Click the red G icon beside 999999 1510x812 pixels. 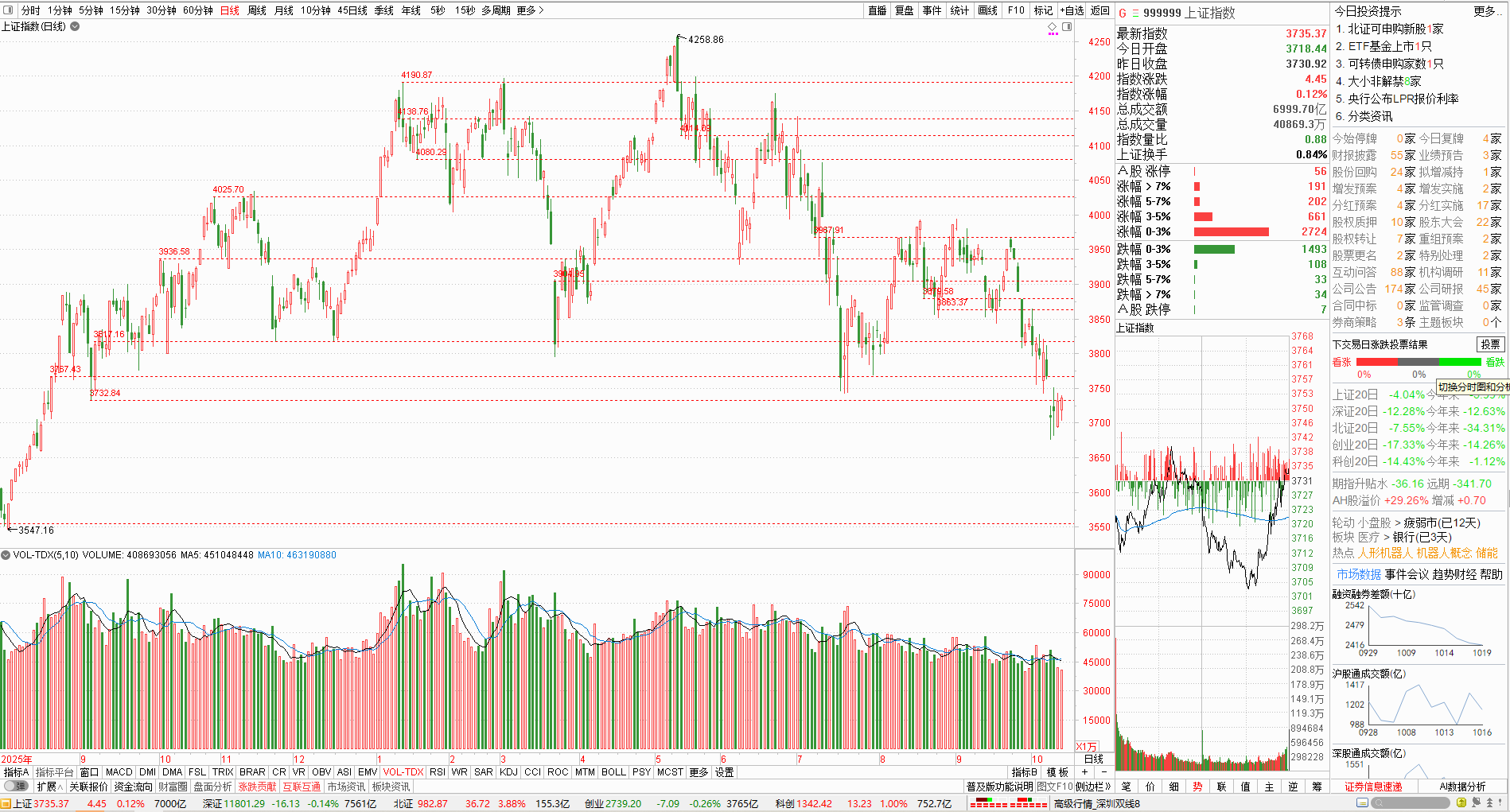pyautogui.click(x=1123, y=13)
